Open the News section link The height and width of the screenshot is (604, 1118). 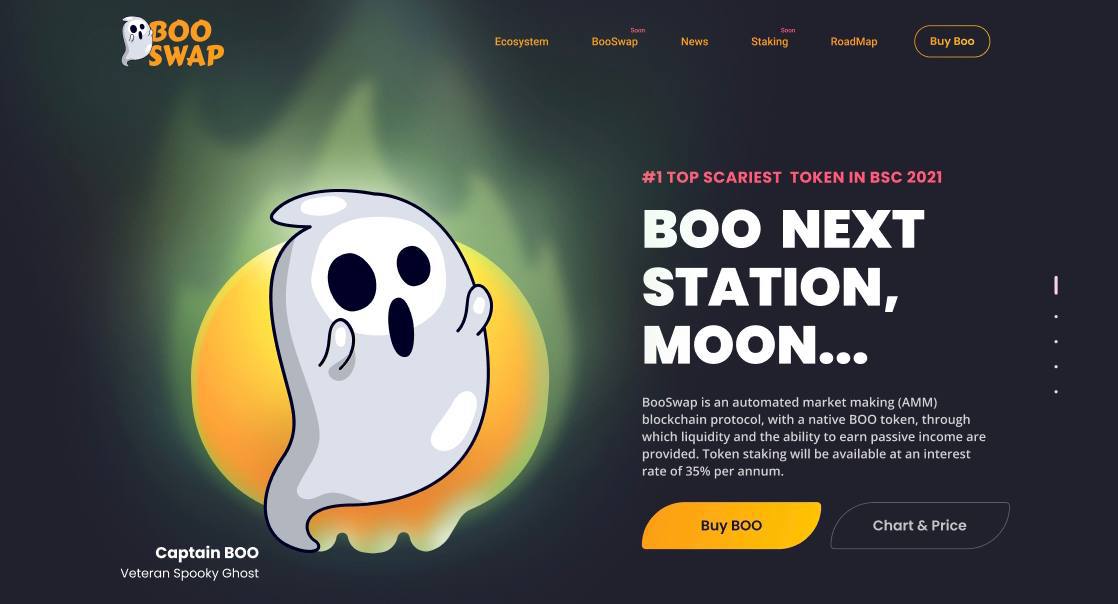coord(694,41)
